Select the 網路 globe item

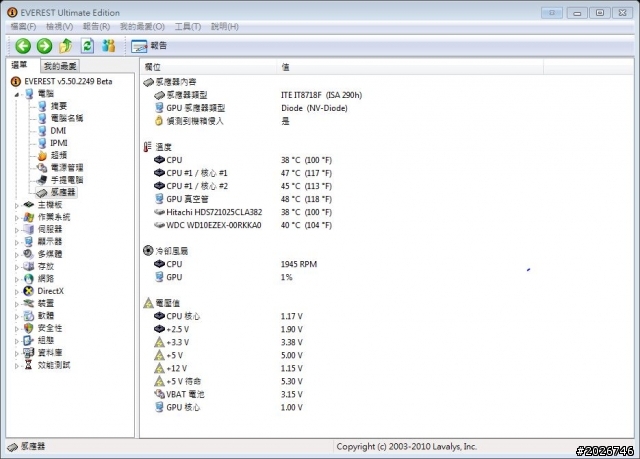click(x=39, y=279)
